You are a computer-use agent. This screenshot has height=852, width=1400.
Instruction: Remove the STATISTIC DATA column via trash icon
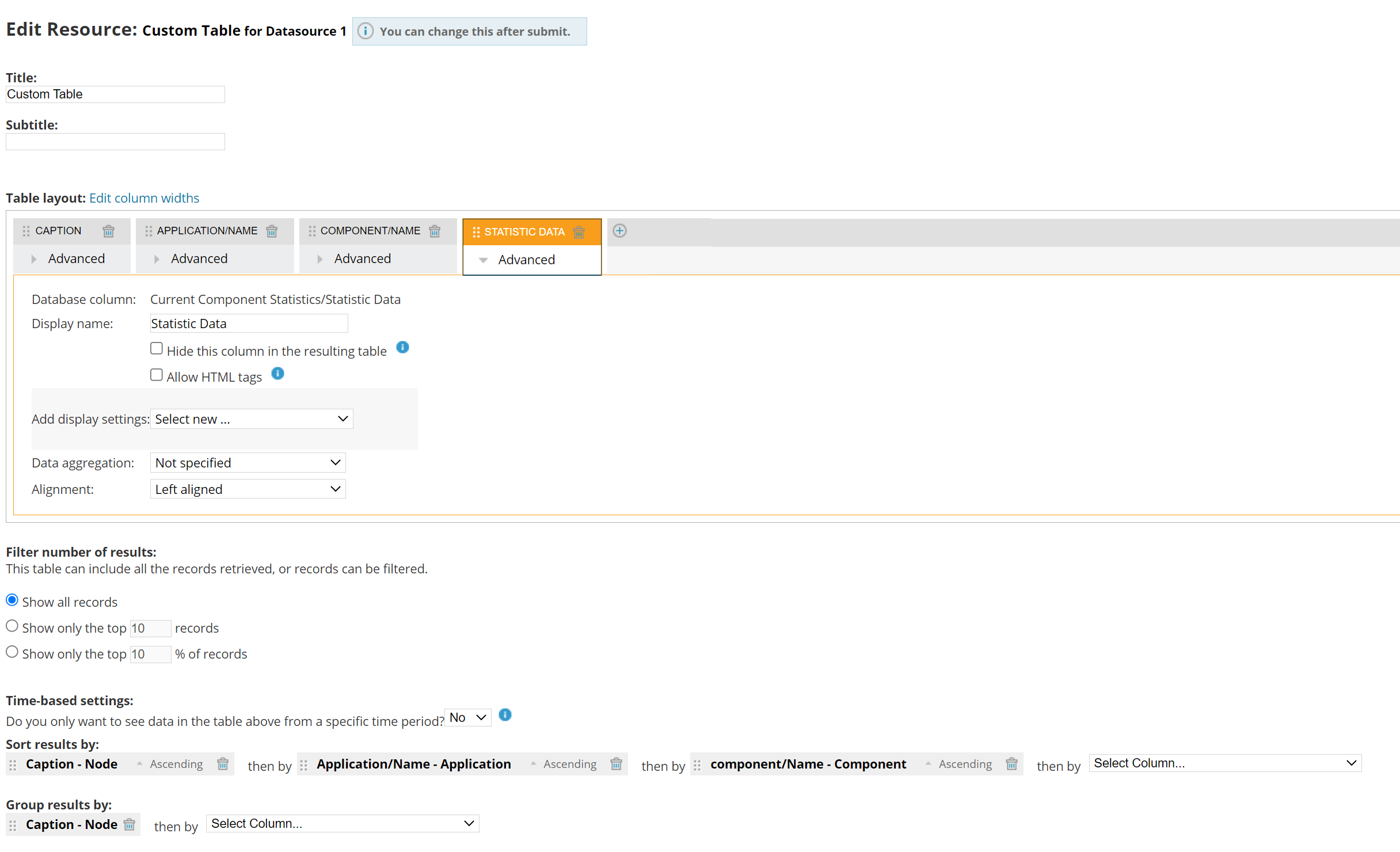pos(579,233)
